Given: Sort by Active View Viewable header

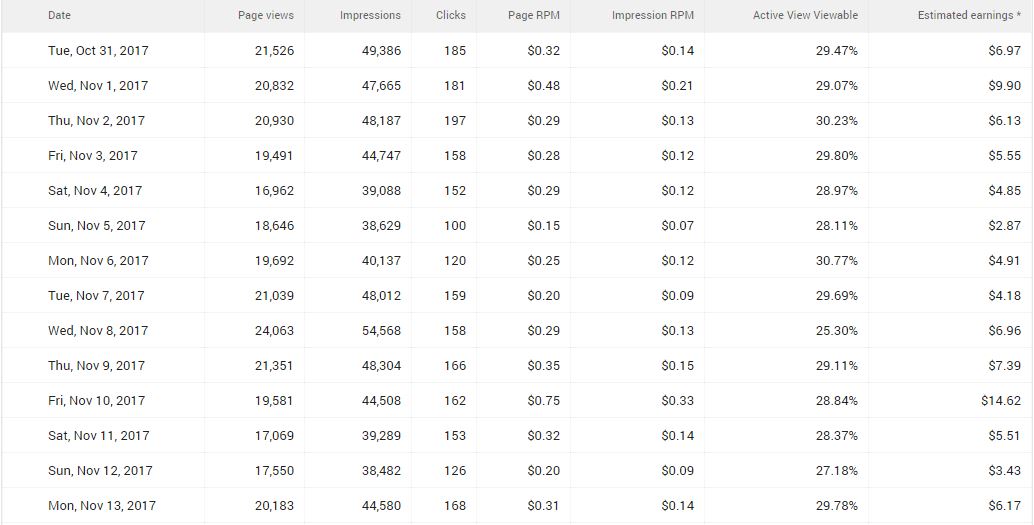Looking at the screenshot, I should pyautogui.click(x=805, y=15).
